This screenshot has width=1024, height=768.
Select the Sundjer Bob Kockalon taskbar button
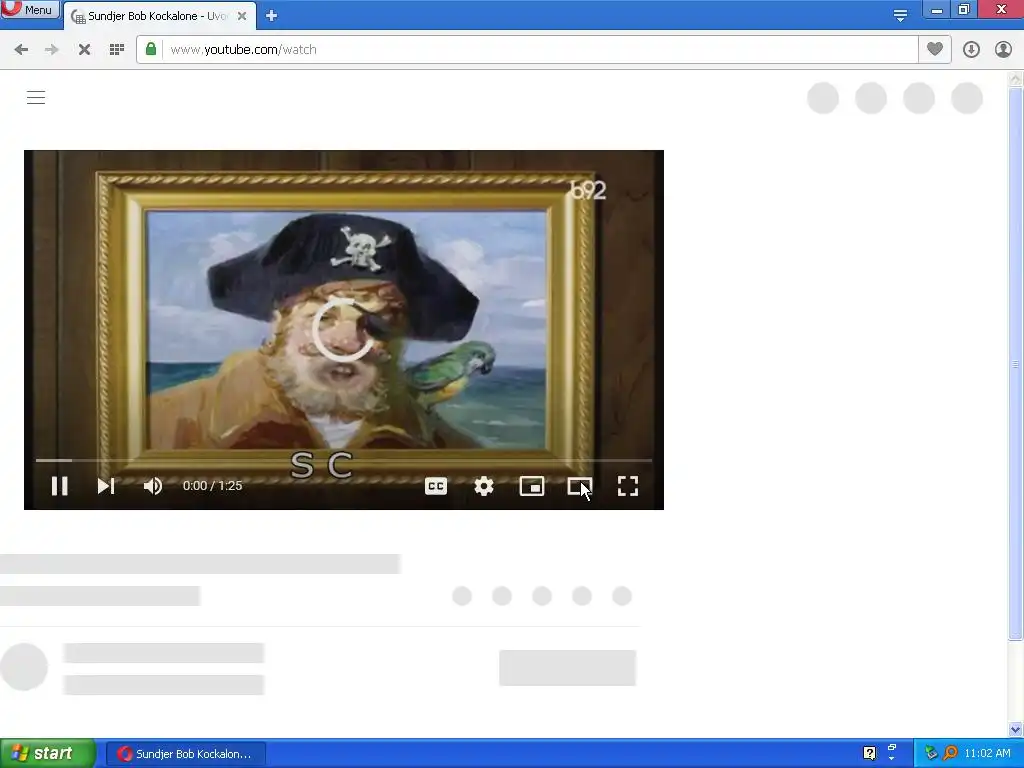click(x=185, y=754)
